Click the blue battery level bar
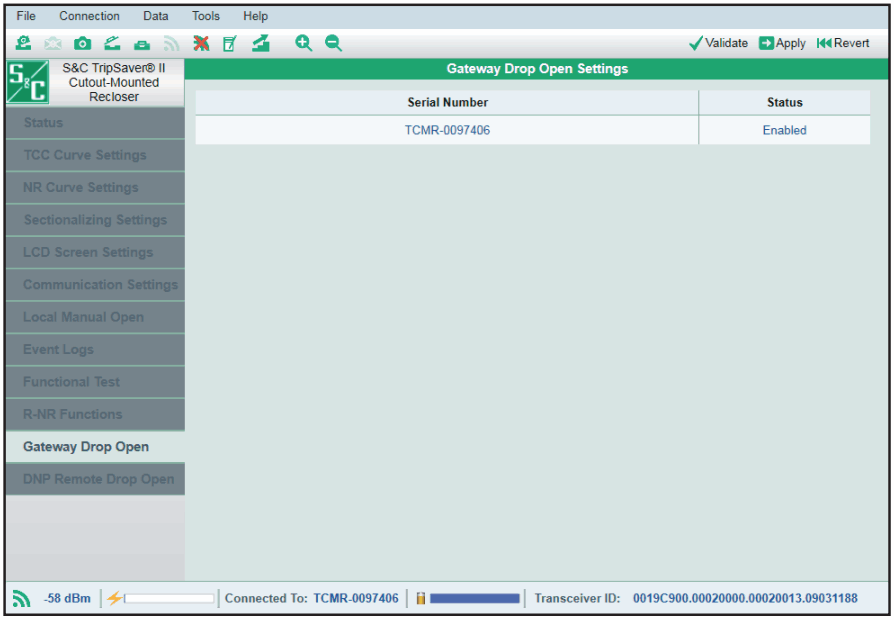Image resolution: width=894 pixels, height=620 pixels. [x=474, y=598]
